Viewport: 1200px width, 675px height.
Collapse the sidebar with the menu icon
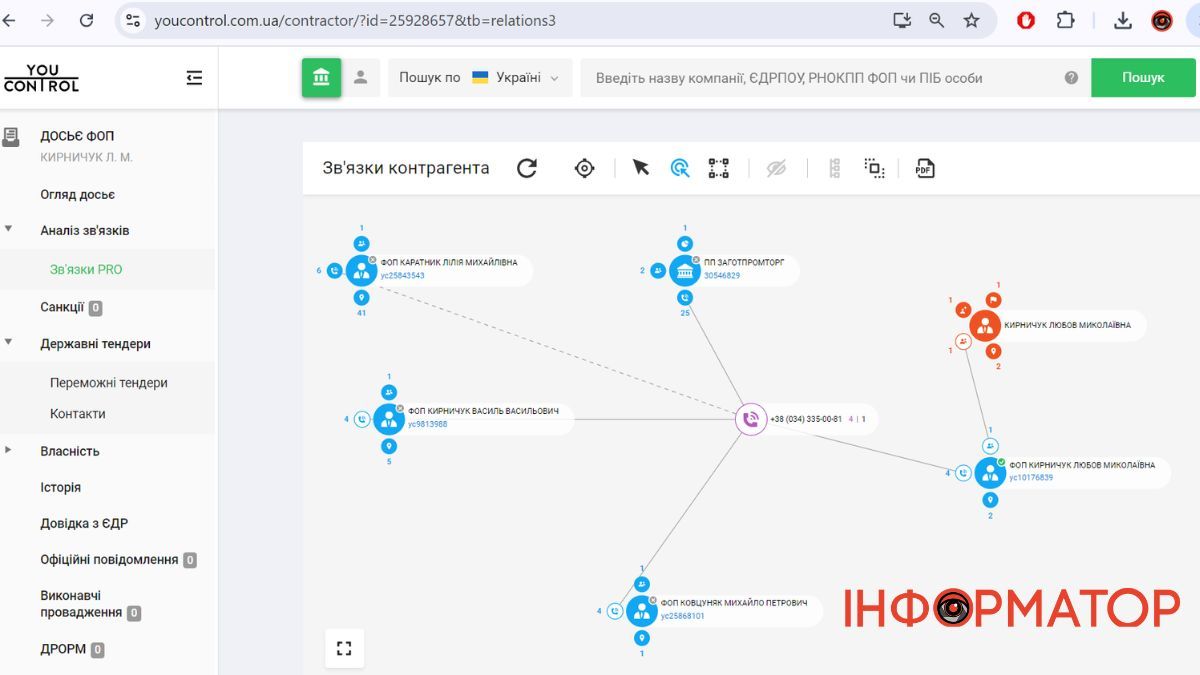pos(194,78)
